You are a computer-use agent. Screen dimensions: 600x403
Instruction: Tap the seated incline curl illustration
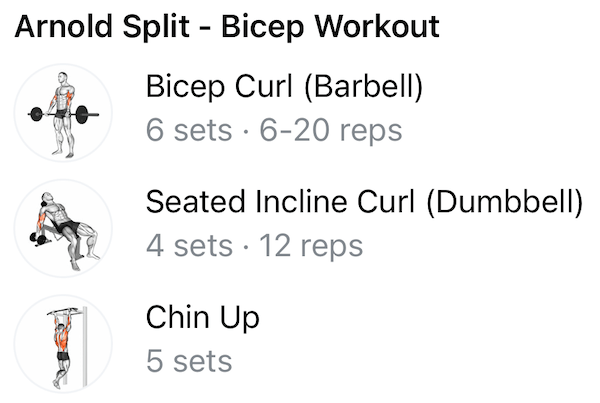click(63, 229)
